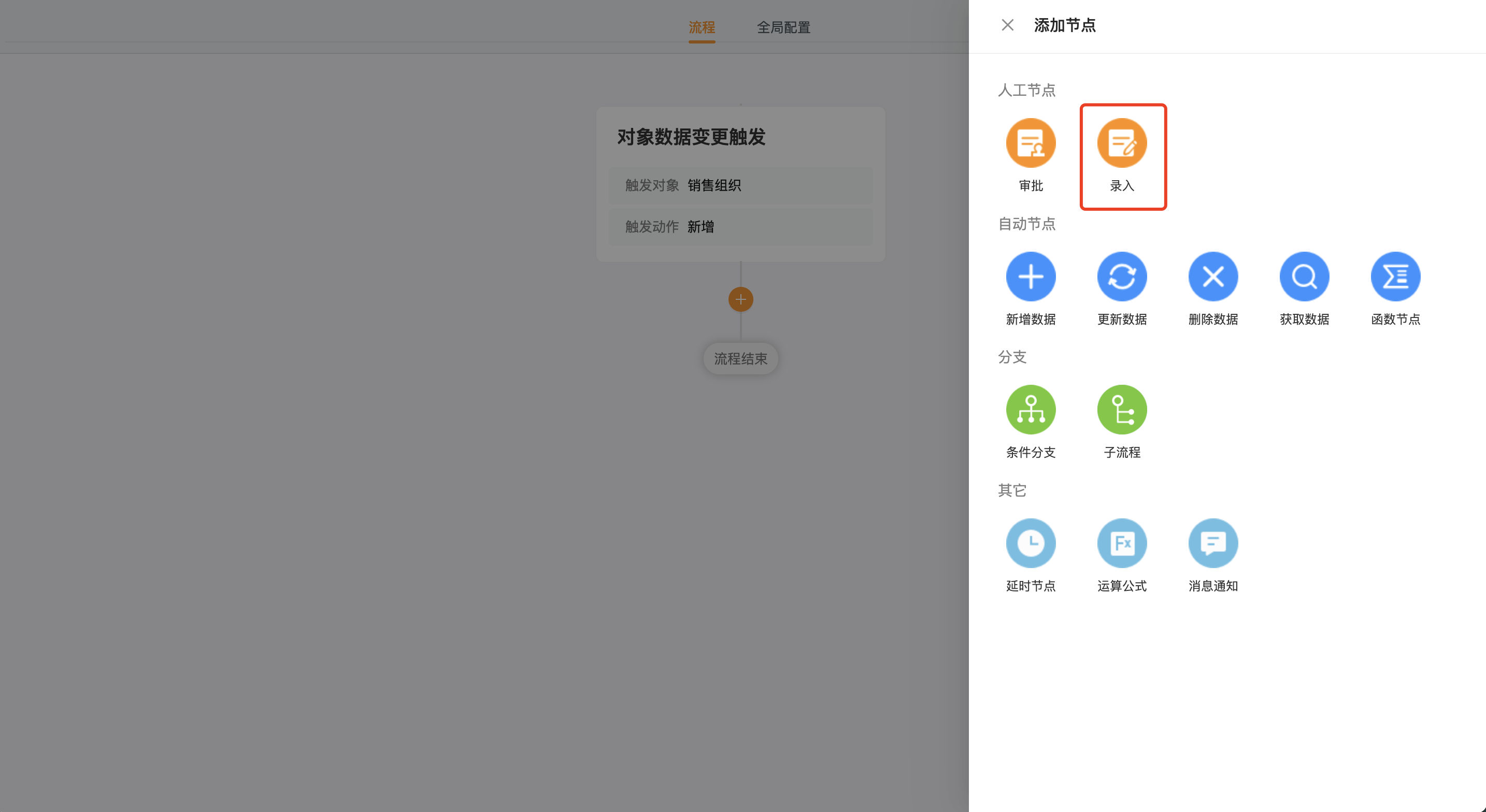Click the 触发动作 新增 row
The image size is (1486, 812).
coord(740,227)
